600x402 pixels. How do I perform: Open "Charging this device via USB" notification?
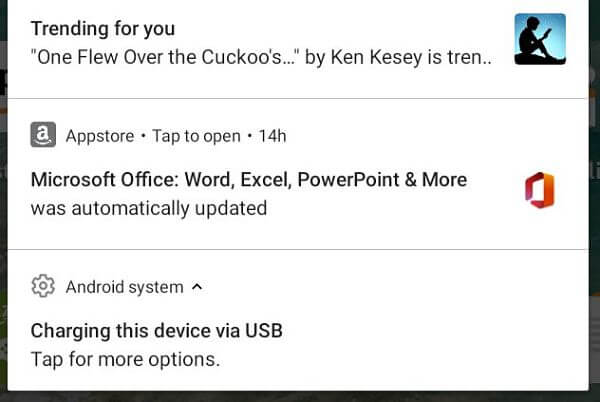155,331
